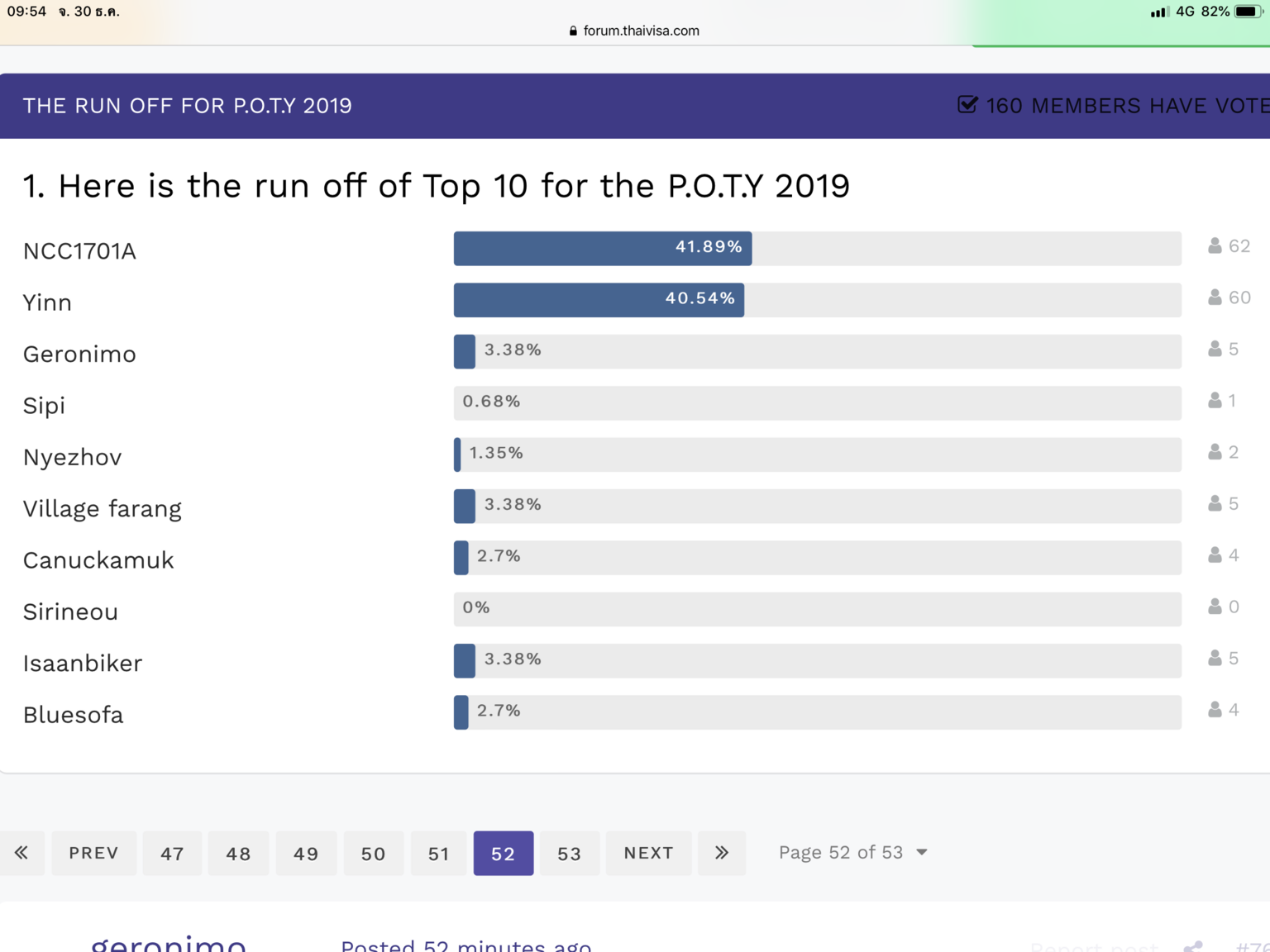Click voter icon beside Yinn's 60 votes

[1215, 297]
